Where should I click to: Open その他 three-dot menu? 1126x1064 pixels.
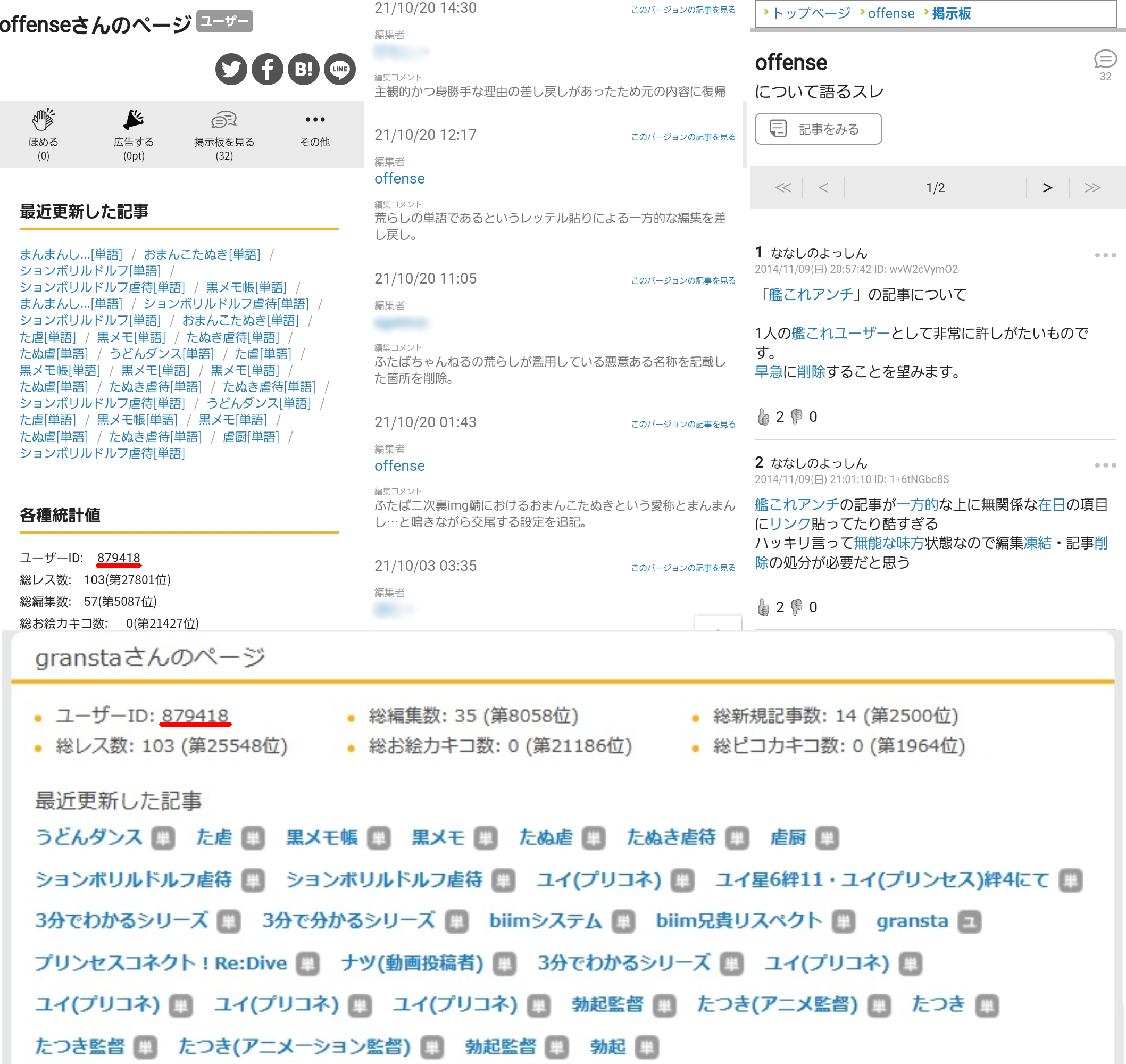pos(315,120)
